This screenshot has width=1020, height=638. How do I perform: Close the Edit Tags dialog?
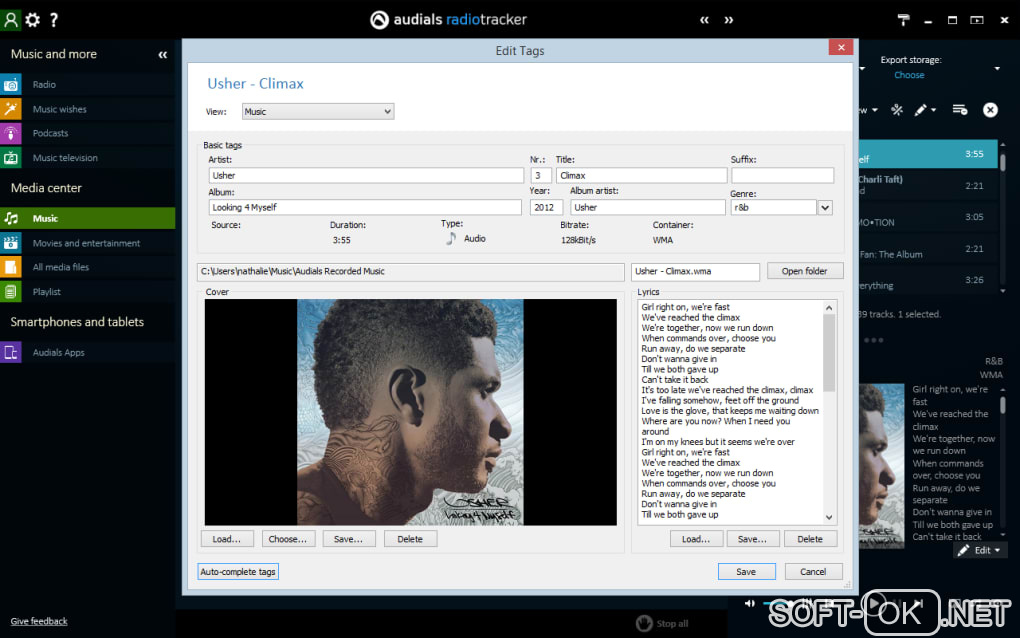pyautogui.click(x=840, y=47)
